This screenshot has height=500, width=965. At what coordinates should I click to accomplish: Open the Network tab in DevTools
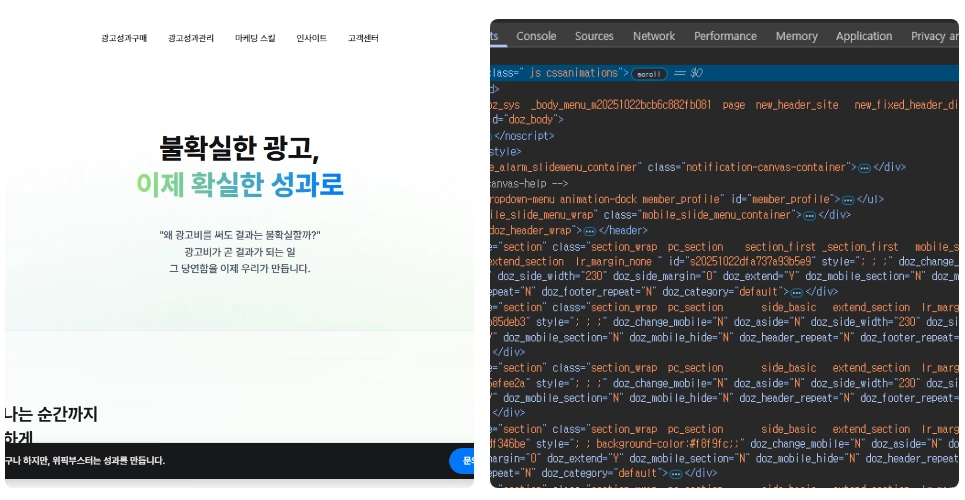coord(654,36)
